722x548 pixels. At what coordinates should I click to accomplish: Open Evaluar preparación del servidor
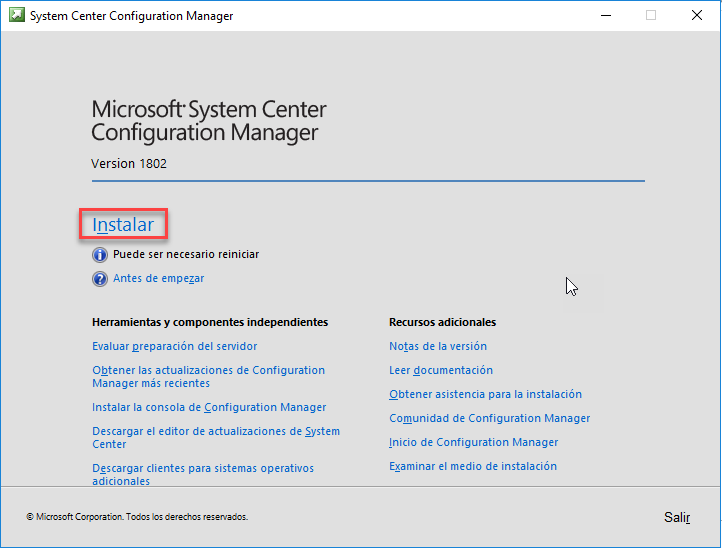(x=175, y=346)
